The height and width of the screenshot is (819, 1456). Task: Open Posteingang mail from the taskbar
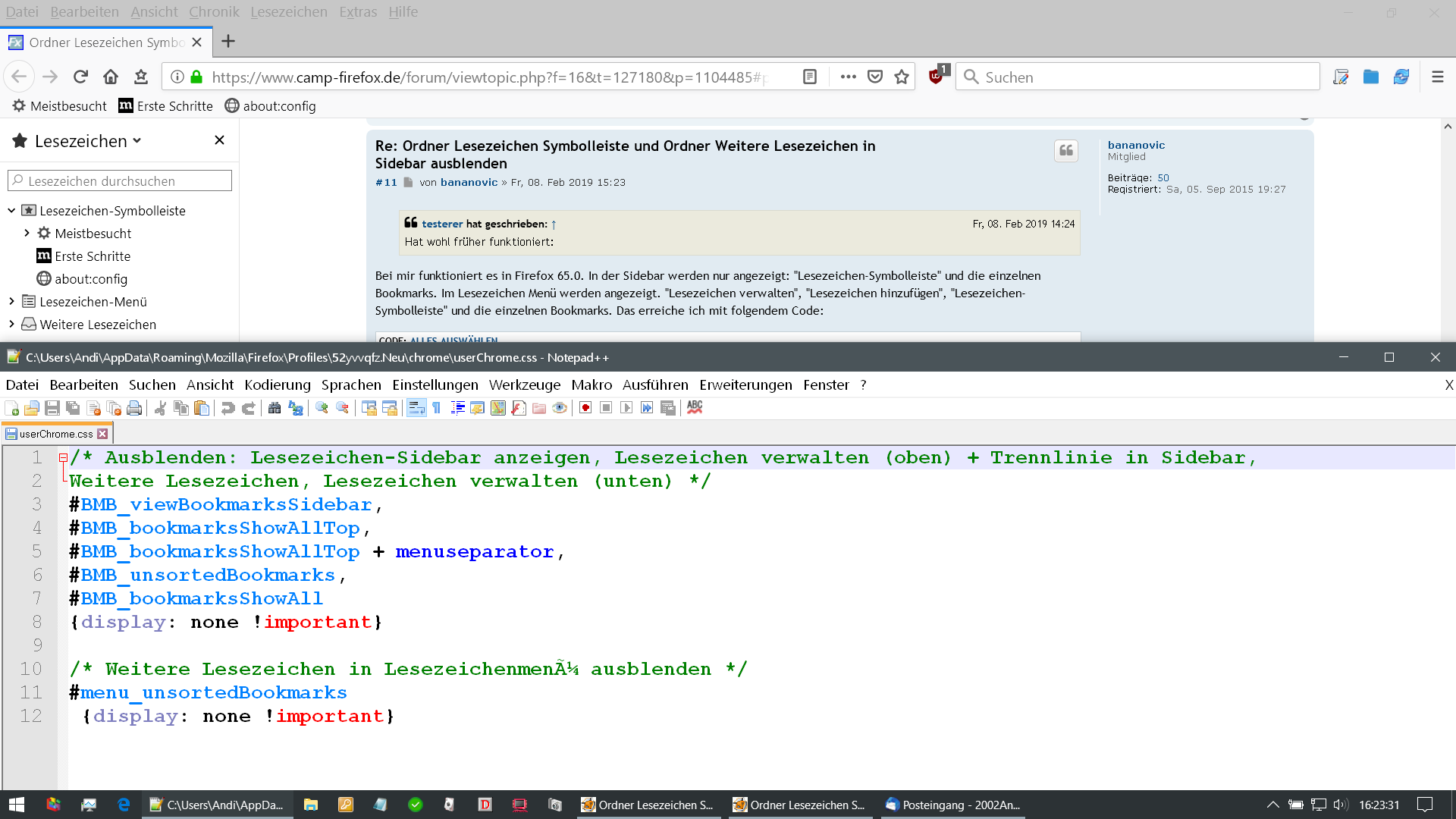pyautogui.click(x=952, y=805)
